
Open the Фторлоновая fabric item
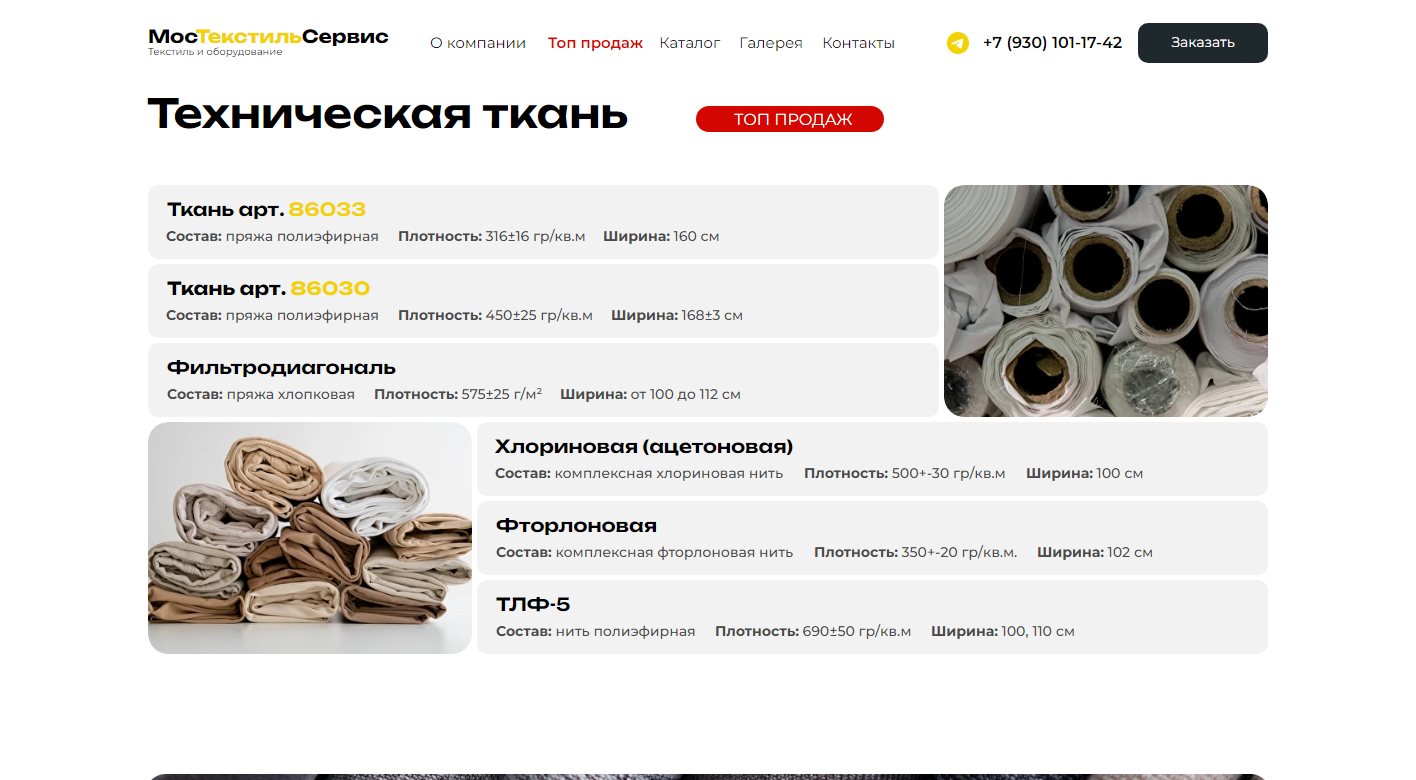point(872,538)
